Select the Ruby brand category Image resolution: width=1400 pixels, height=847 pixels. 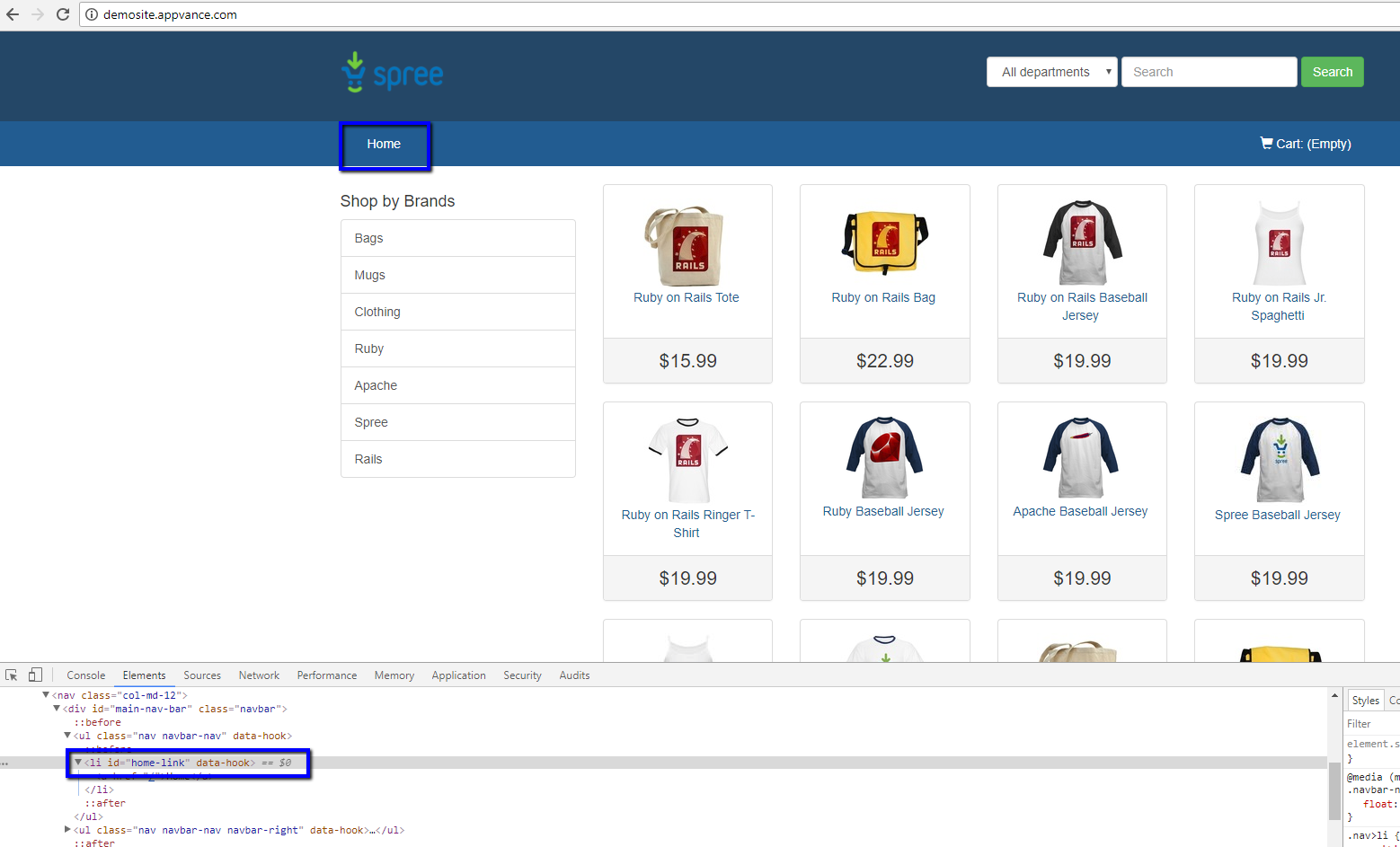pos(458,349)
